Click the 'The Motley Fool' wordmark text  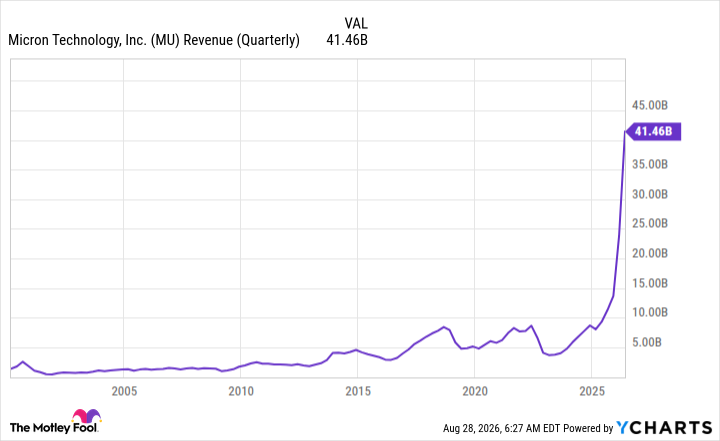click(54, 428)
